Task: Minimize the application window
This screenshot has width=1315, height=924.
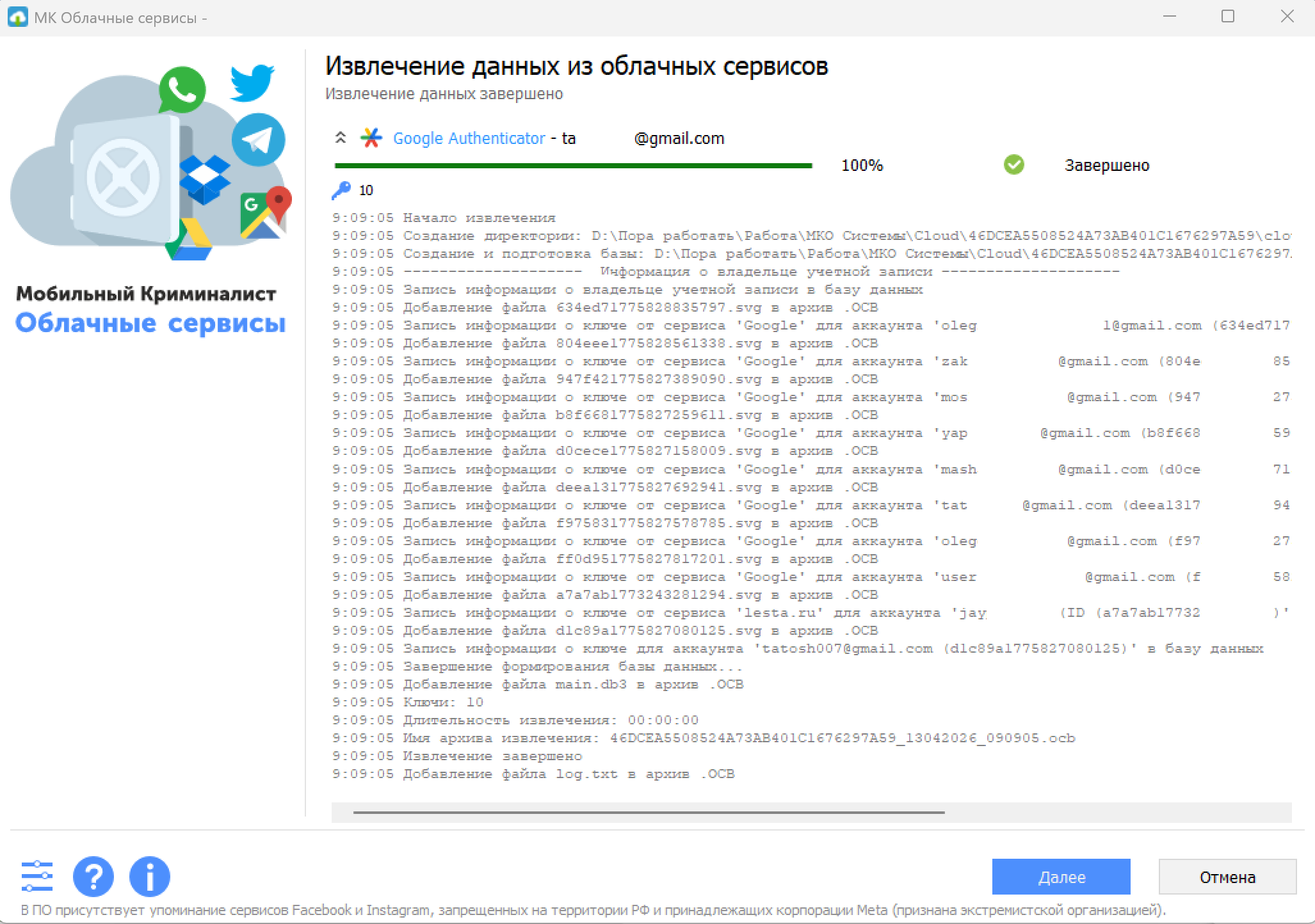Action: (x=1170, y=17)
